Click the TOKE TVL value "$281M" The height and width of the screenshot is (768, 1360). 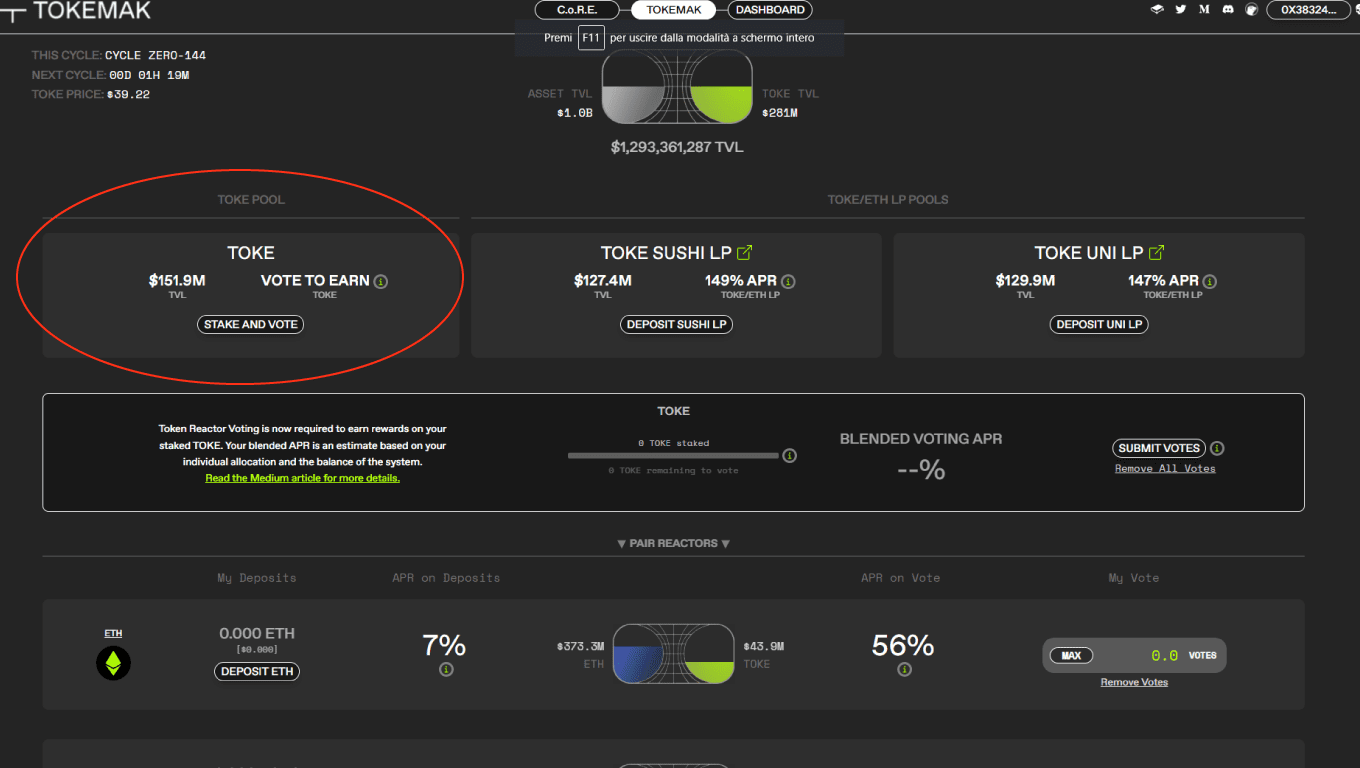(x=780, y=113)
